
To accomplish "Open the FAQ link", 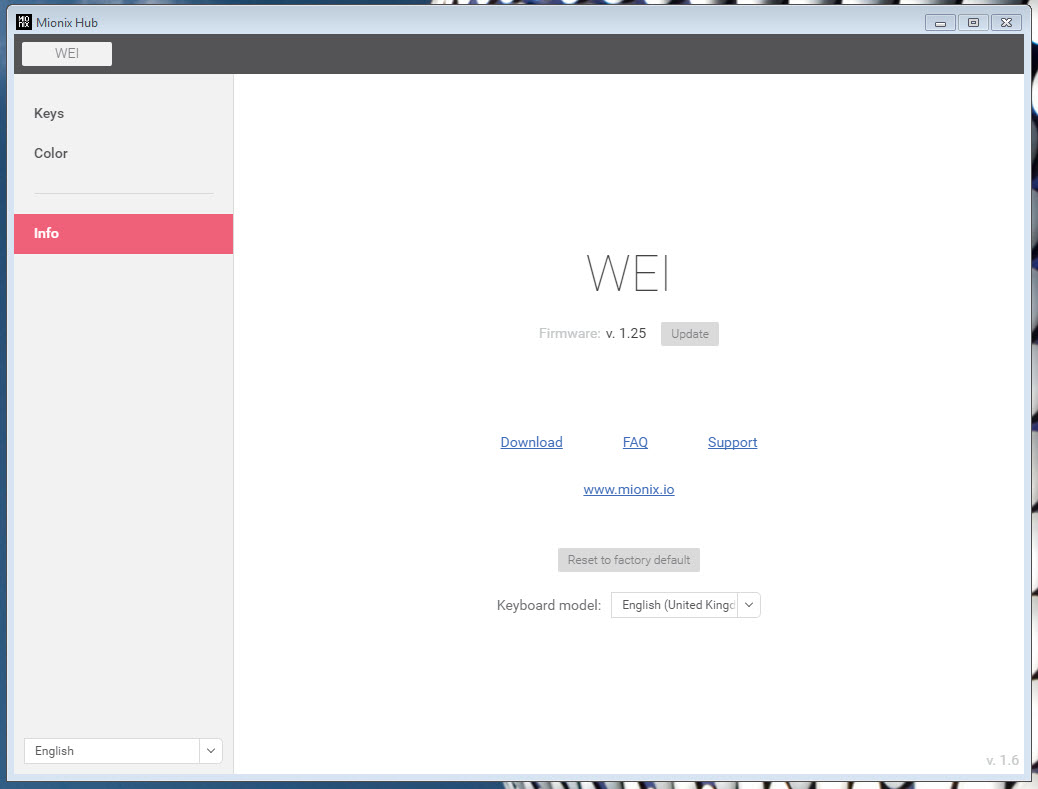I will click(635, 442).
